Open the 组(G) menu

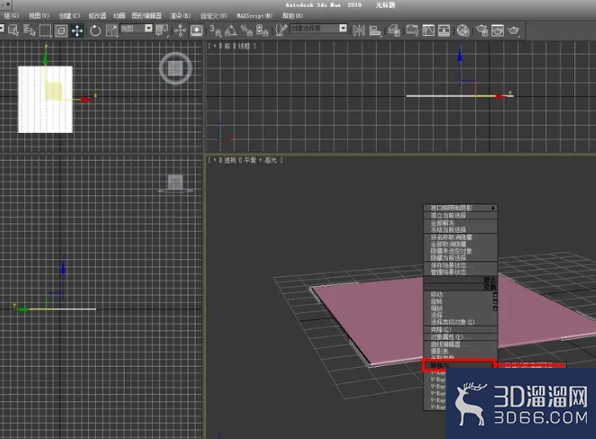pyautogui.click(x=11, y=16)
